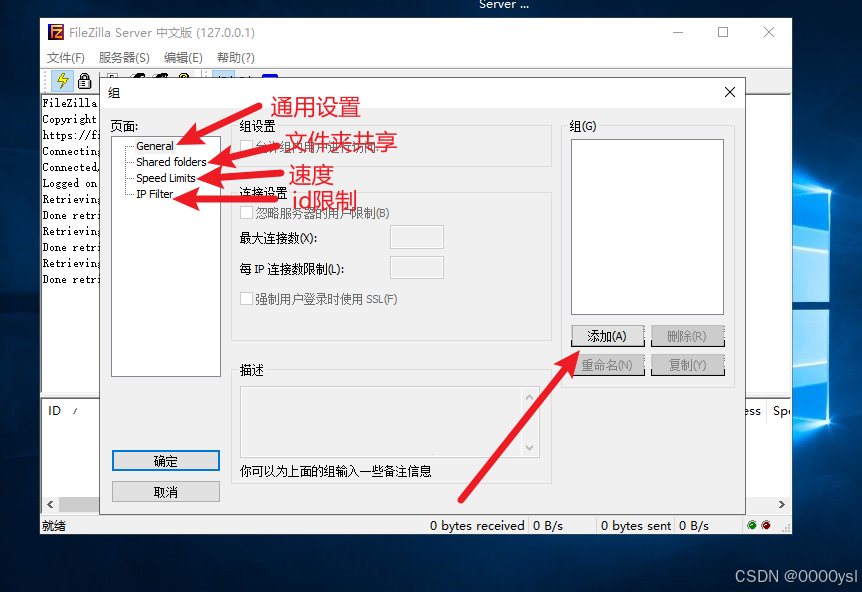Open the 服务器(S) menu
Image resolution: width=862 pixels, height=592 pixels.
pyautogui.click(x=124, y=58)
